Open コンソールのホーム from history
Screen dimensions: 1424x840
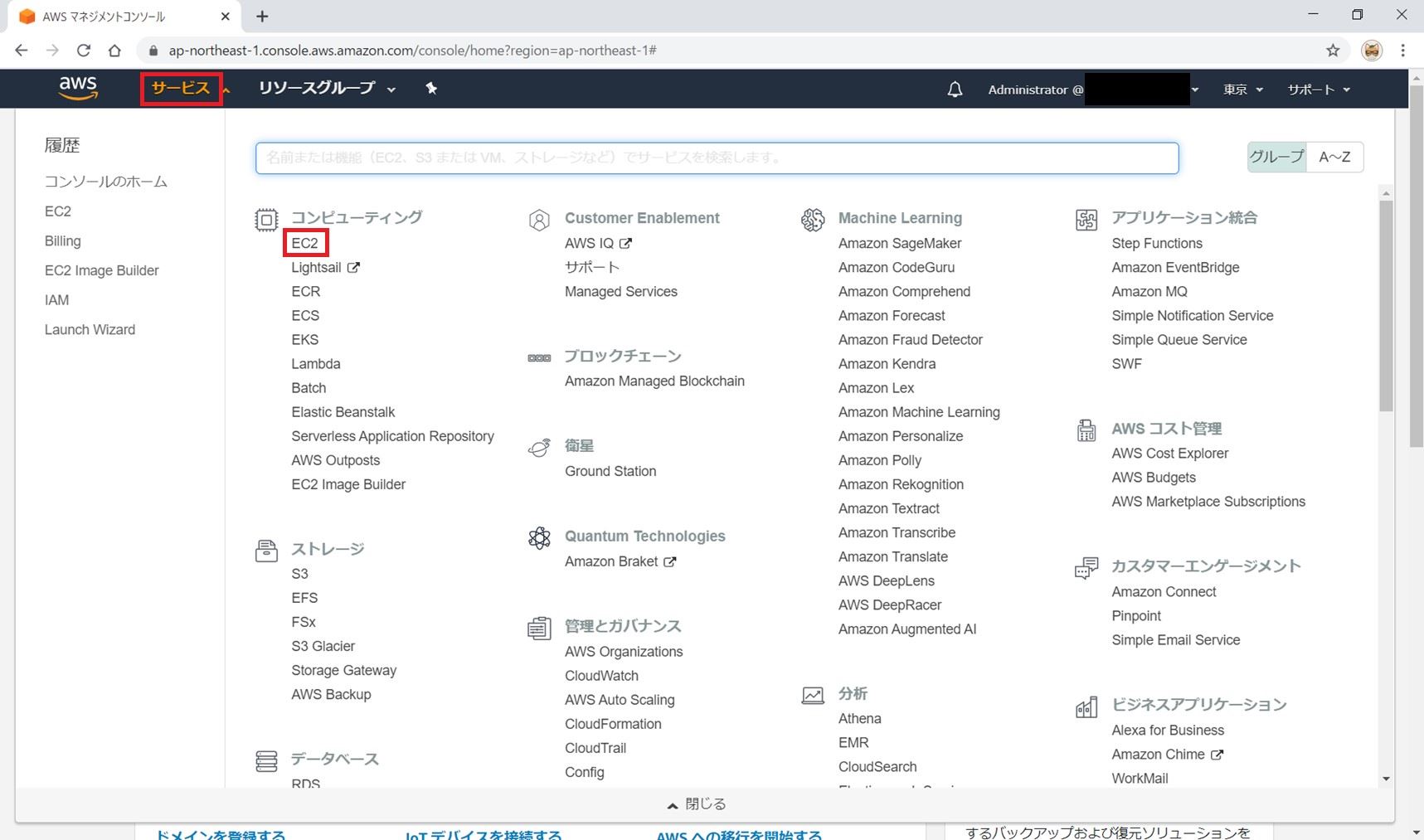105,182
